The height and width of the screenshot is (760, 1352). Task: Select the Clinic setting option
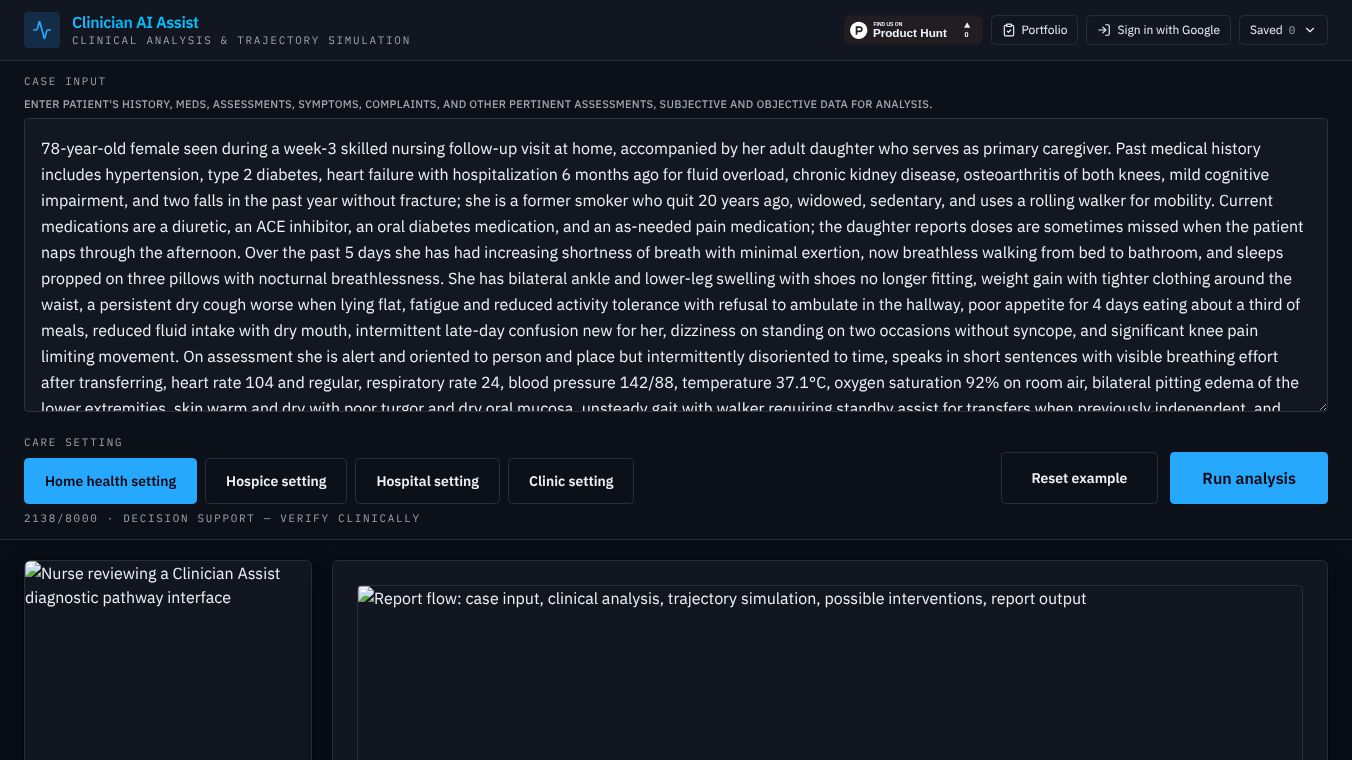pyautogui.click(x=571, y=481)
